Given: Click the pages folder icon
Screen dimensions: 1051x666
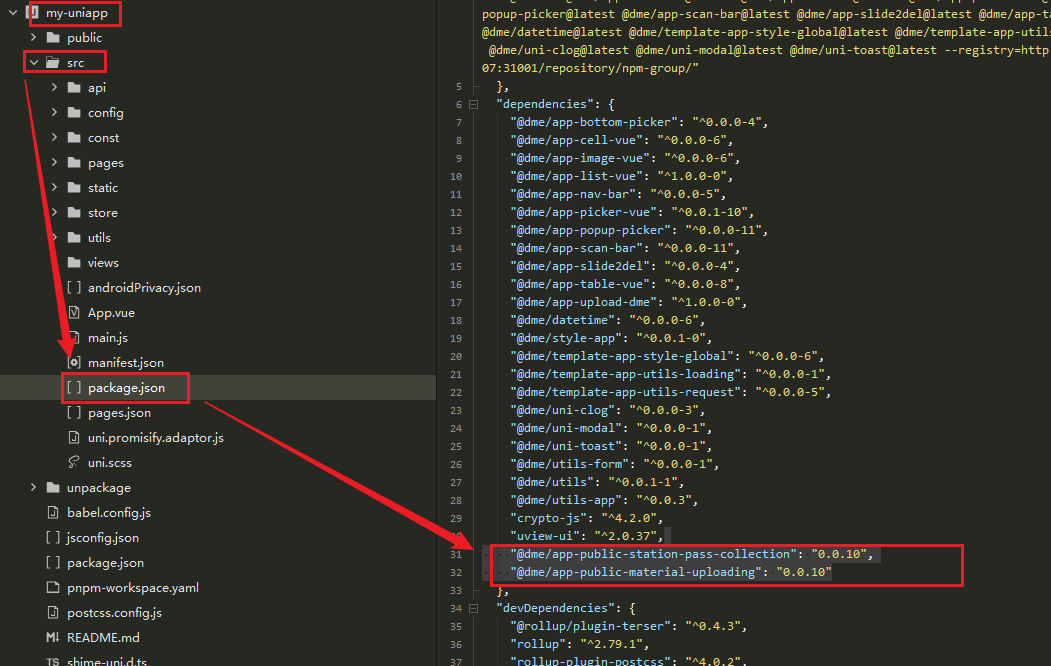Looking at the screenshot, I should pyautogui.click(x=74, y=163).
